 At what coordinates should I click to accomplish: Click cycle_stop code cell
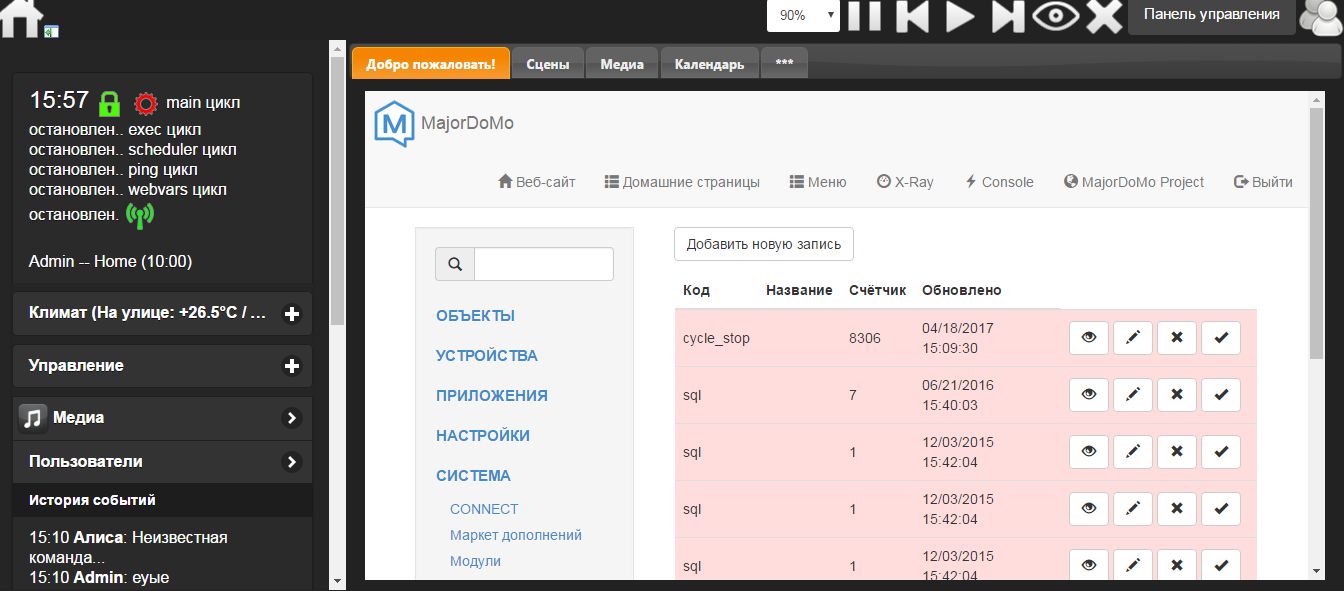point(716,338)
